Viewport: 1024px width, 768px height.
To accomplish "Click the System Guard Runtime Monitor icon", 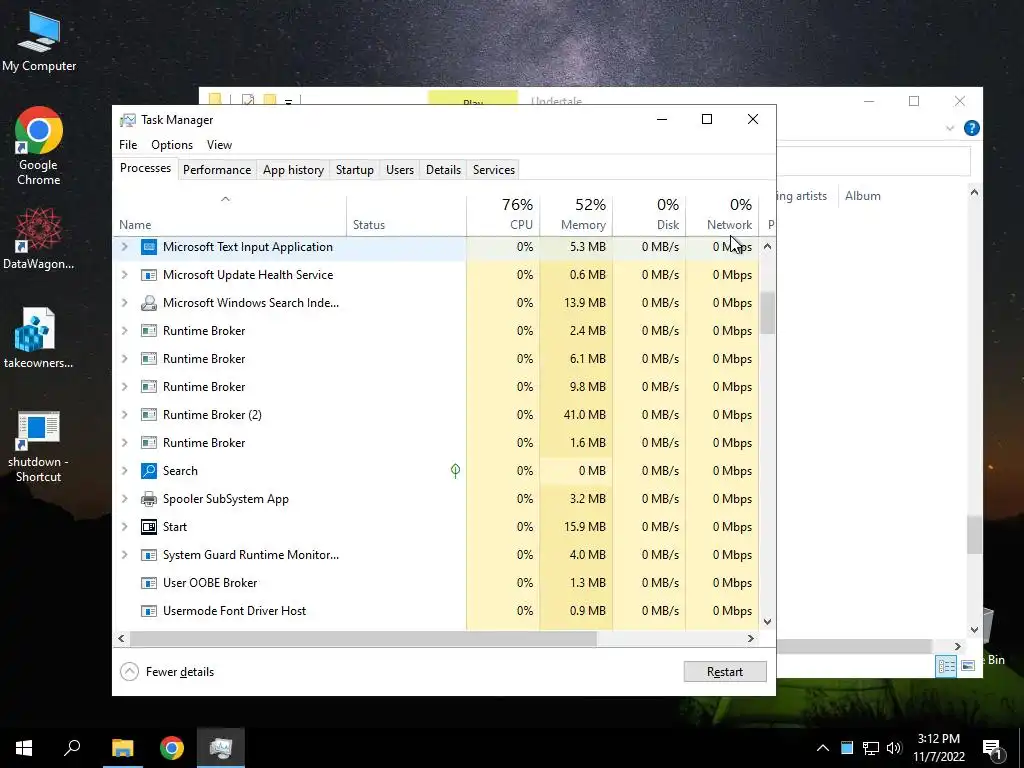I will 149,555.
